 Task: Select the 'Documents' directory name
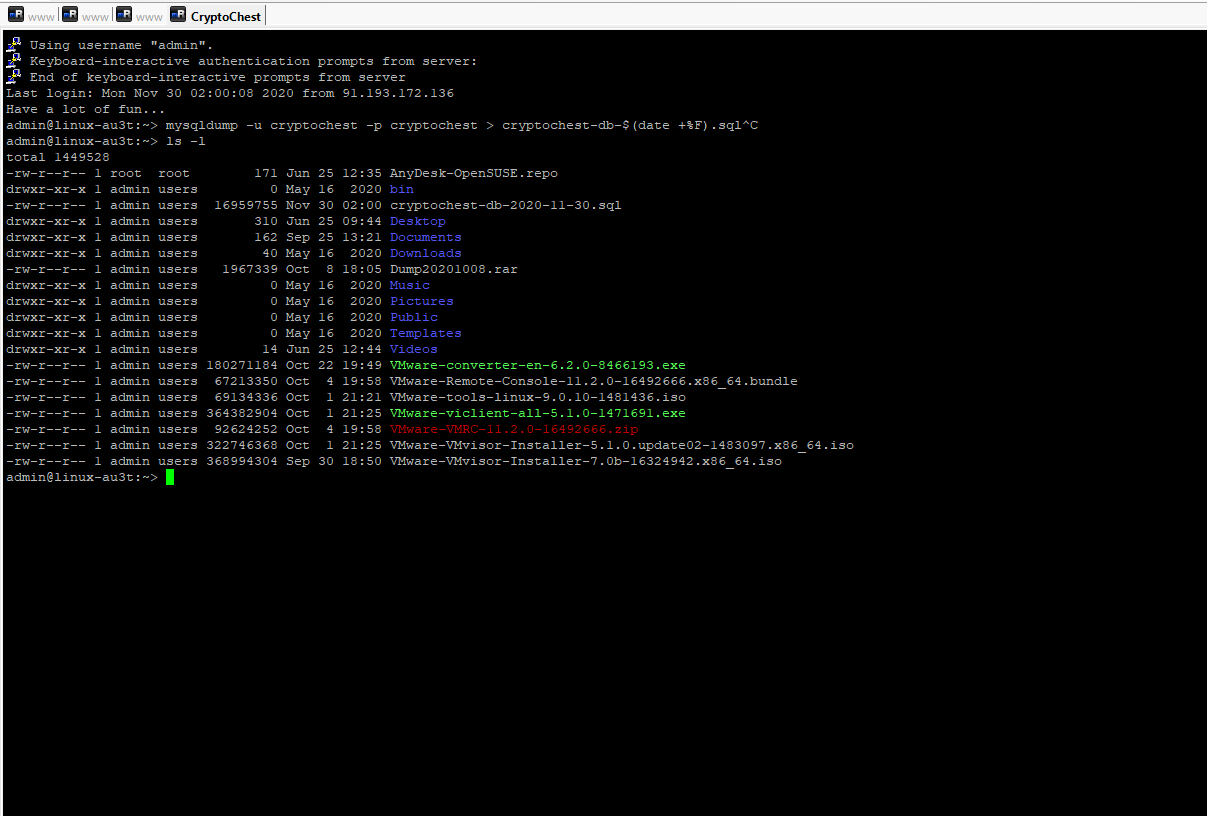coord(426,237)
